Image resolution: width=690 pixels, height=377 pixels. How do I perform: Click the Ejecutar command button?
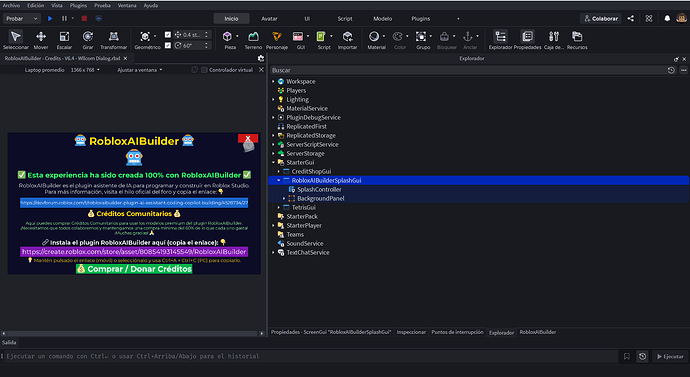coord(670,356)
